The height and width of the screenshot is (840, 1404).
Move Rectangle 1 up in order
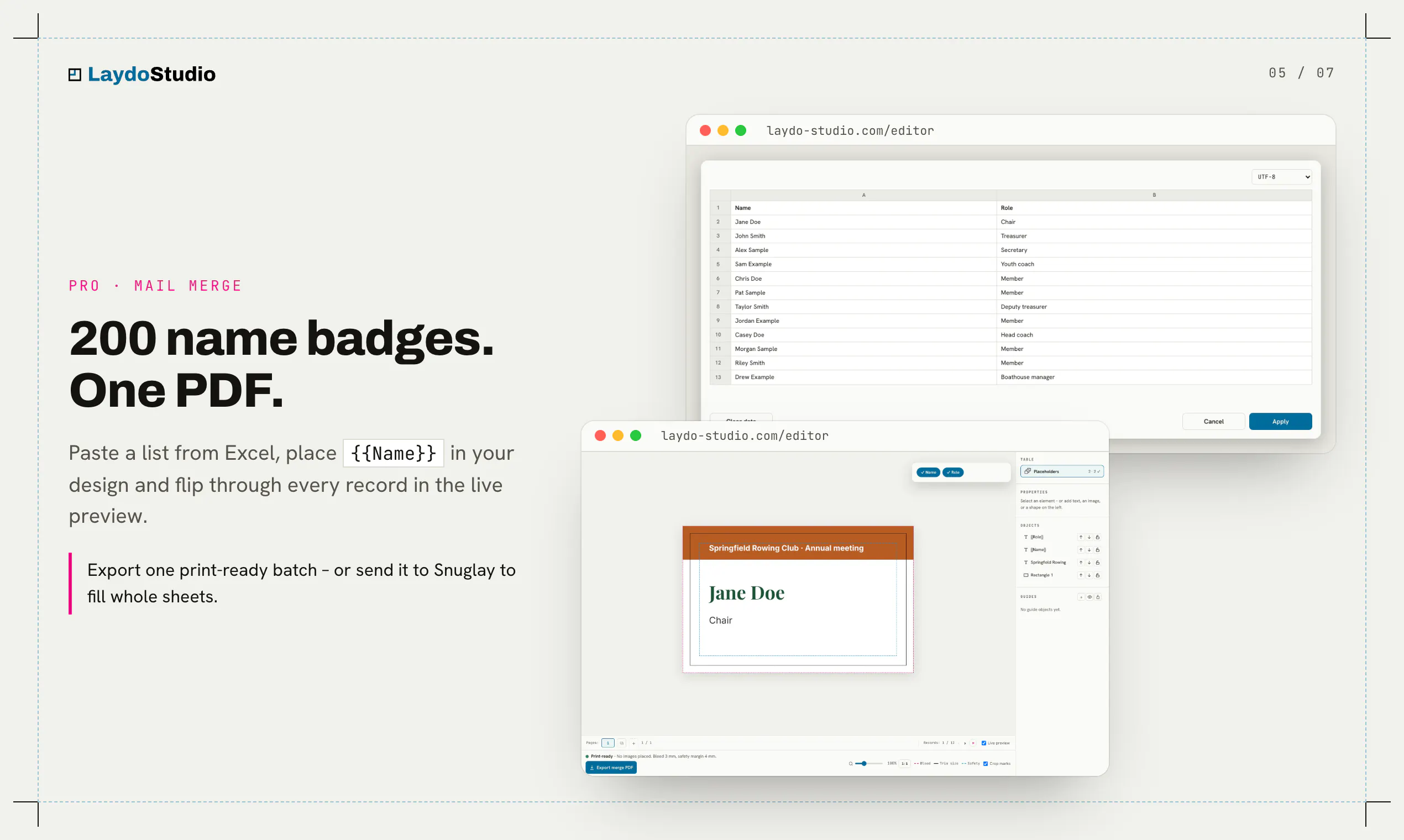coord(1080,575)
